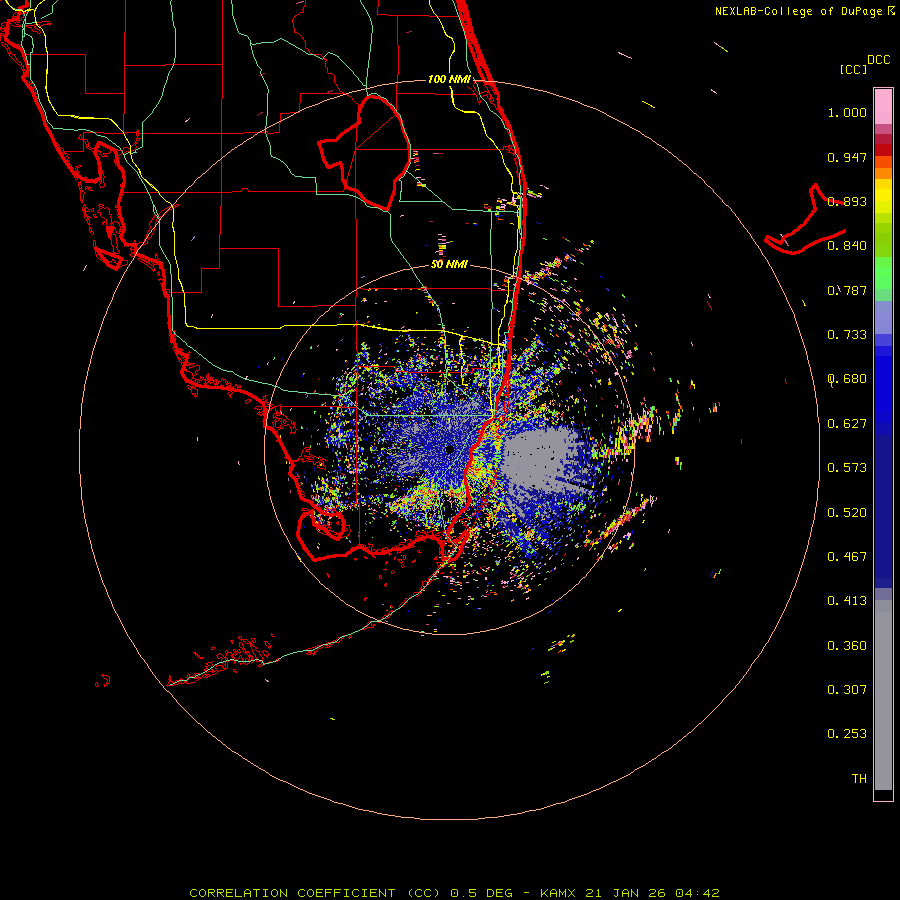
Task: Select the DCC label above the color scale
Action: 878,60
